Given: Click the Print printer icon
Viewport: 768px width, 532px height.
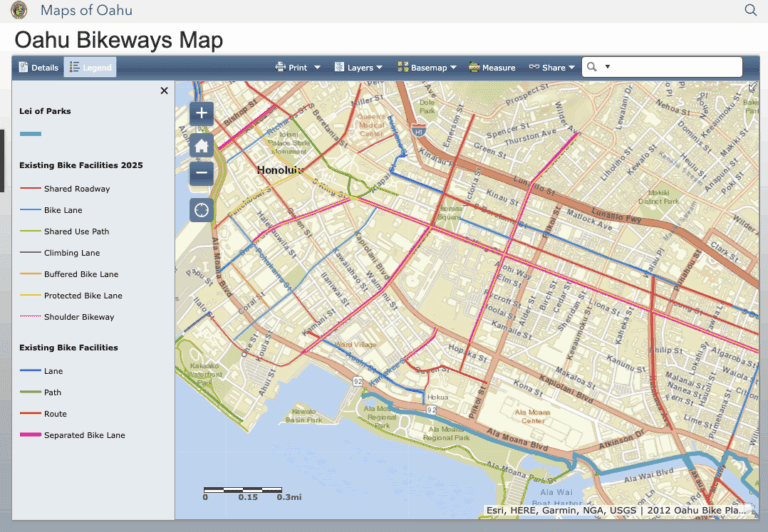Looking at the screenshot, I should (x=280, y=67).
